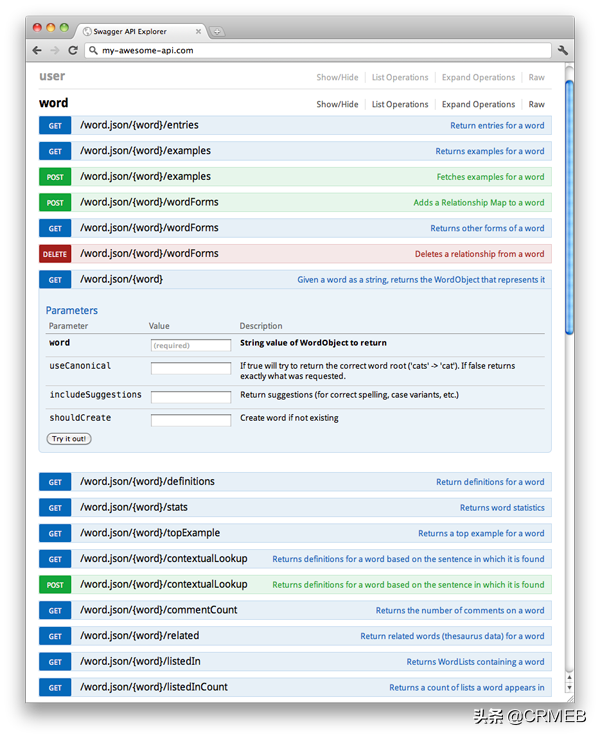Go forward with the browser forward arrow
This screenshot has width=600, height=738.
click(x=55, y=50)
